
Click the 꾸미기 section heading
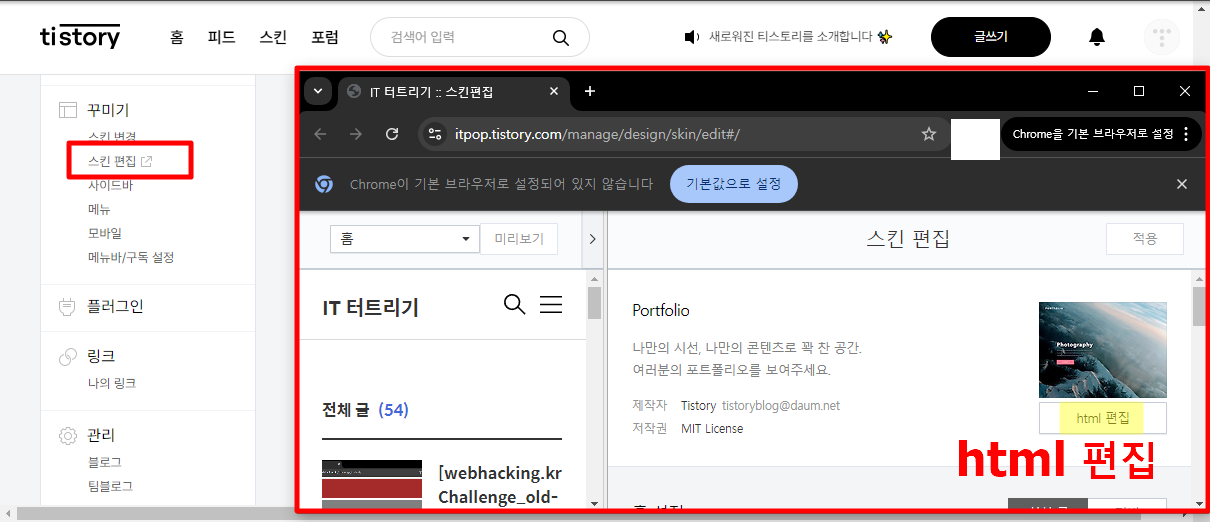pos(108,110)
